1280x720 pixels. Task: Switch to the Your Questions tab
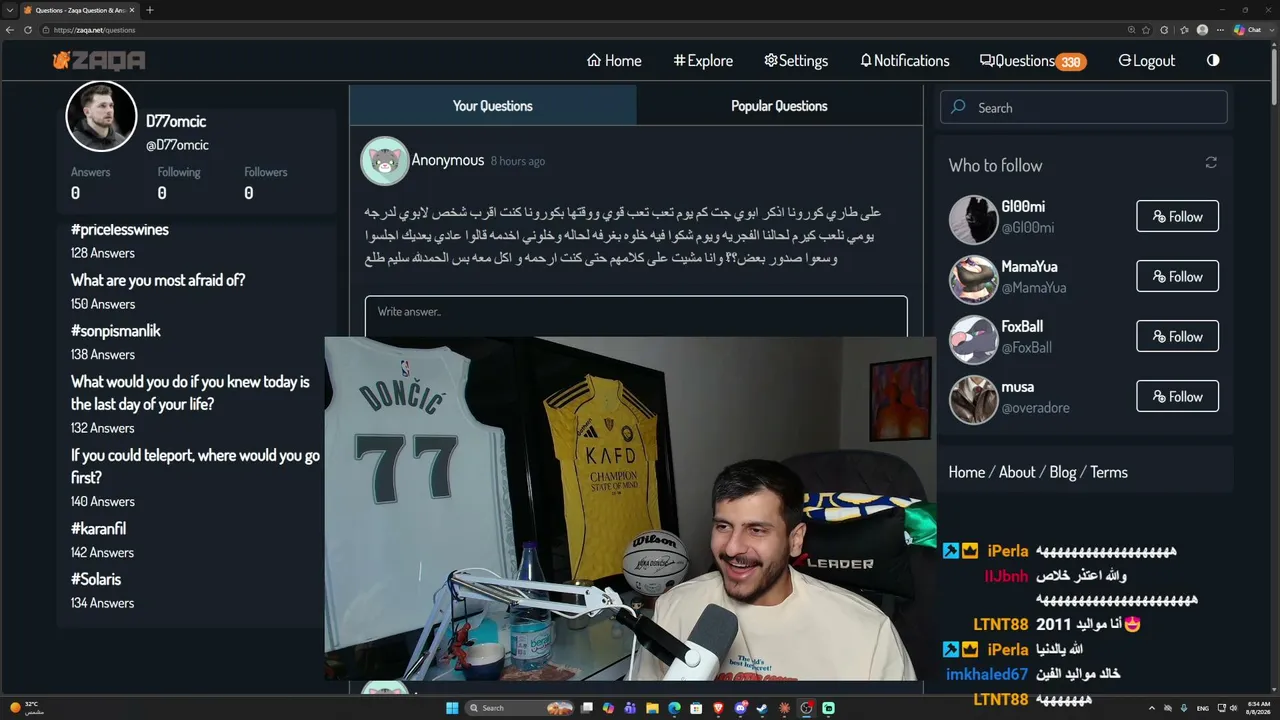[x=492, y=105]
